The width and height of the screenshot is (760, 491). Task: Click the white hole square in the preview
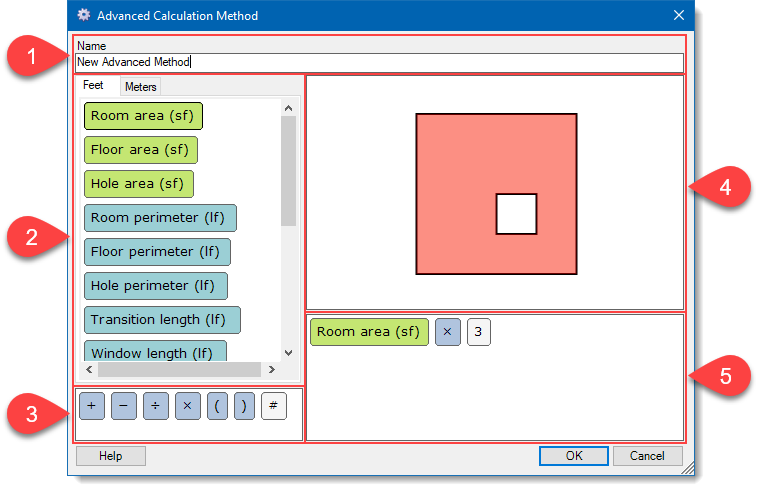point(516,214)
